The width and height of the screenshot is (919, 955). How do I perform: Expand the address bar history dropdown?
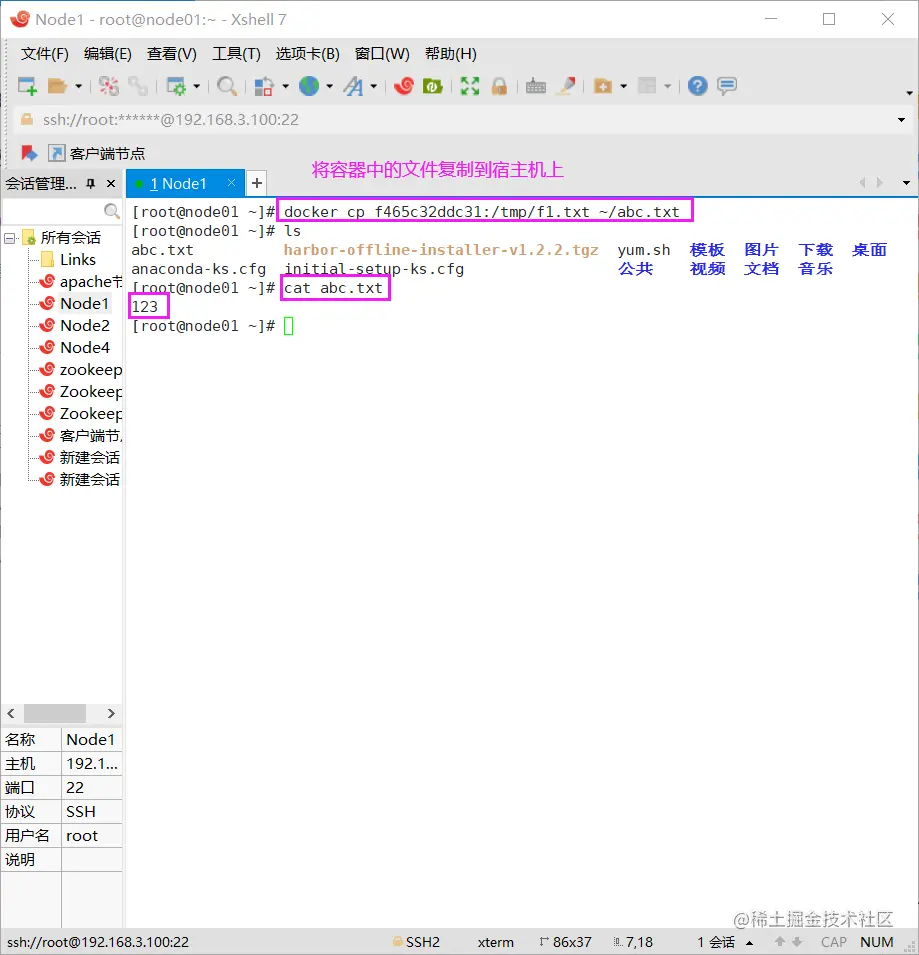(x=901, y=120)
